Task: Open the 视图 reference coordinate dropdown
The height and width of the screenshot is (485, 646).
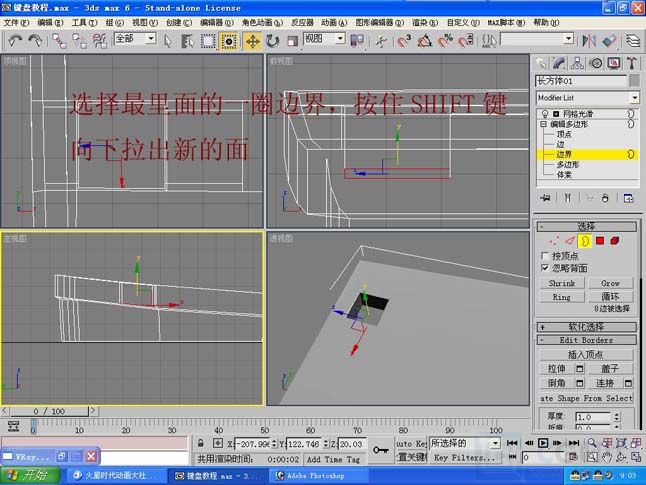Action: (340, 39)
